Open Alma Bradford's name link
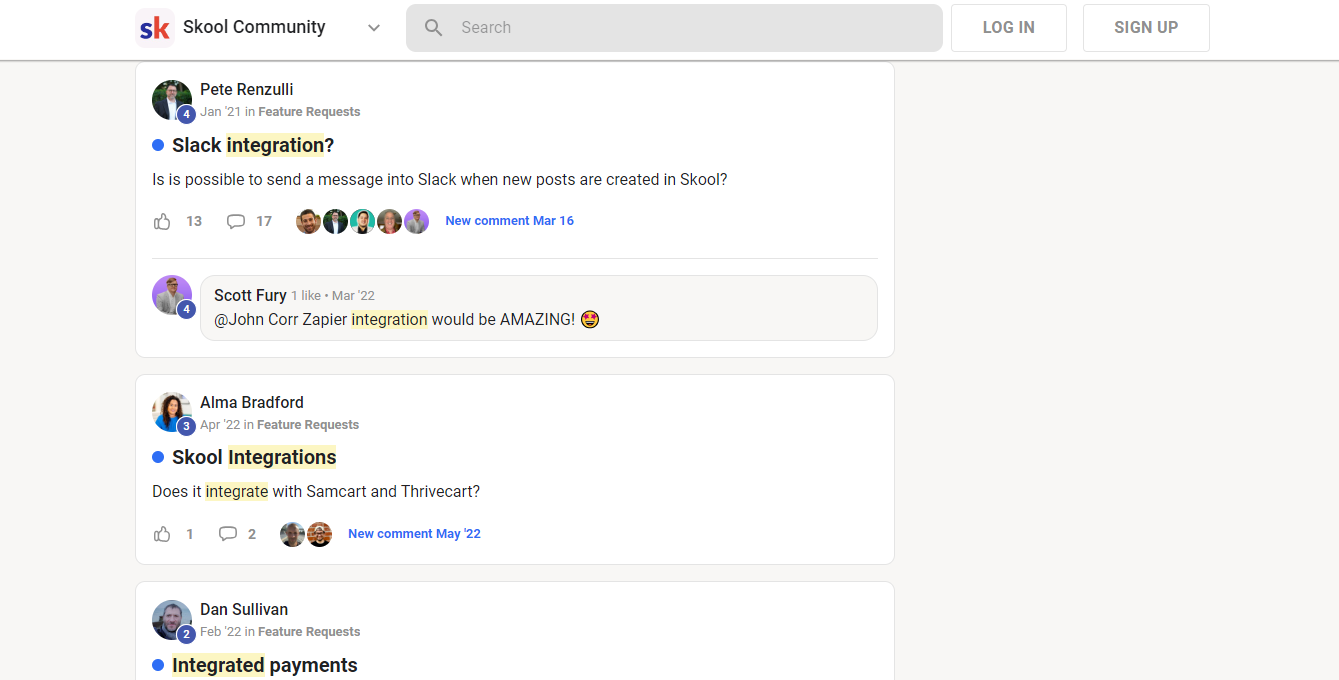The height and width of the screenshot is (680, 1339). pos(252,402)
